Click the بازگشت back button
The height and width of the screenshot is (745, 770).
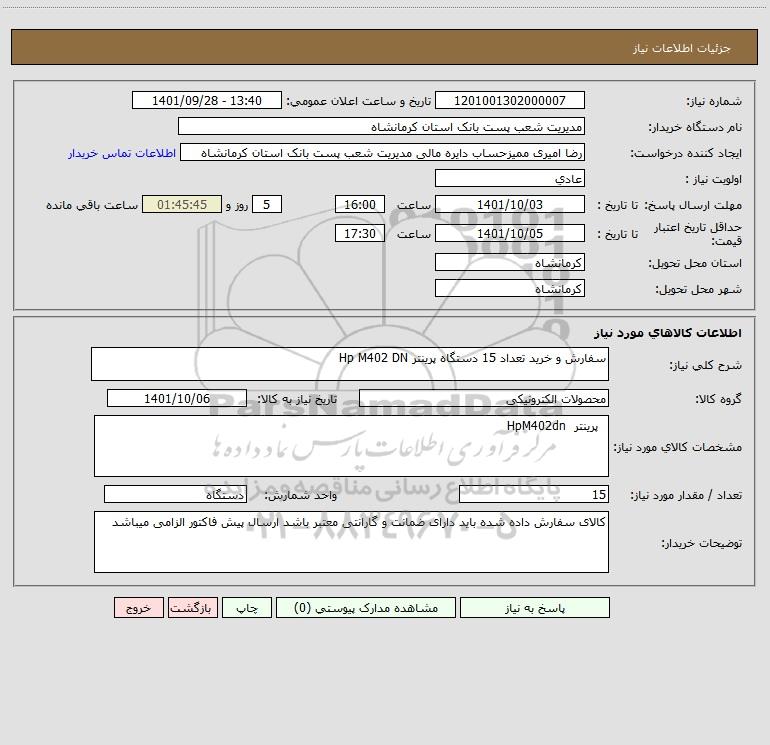[192, 608]
